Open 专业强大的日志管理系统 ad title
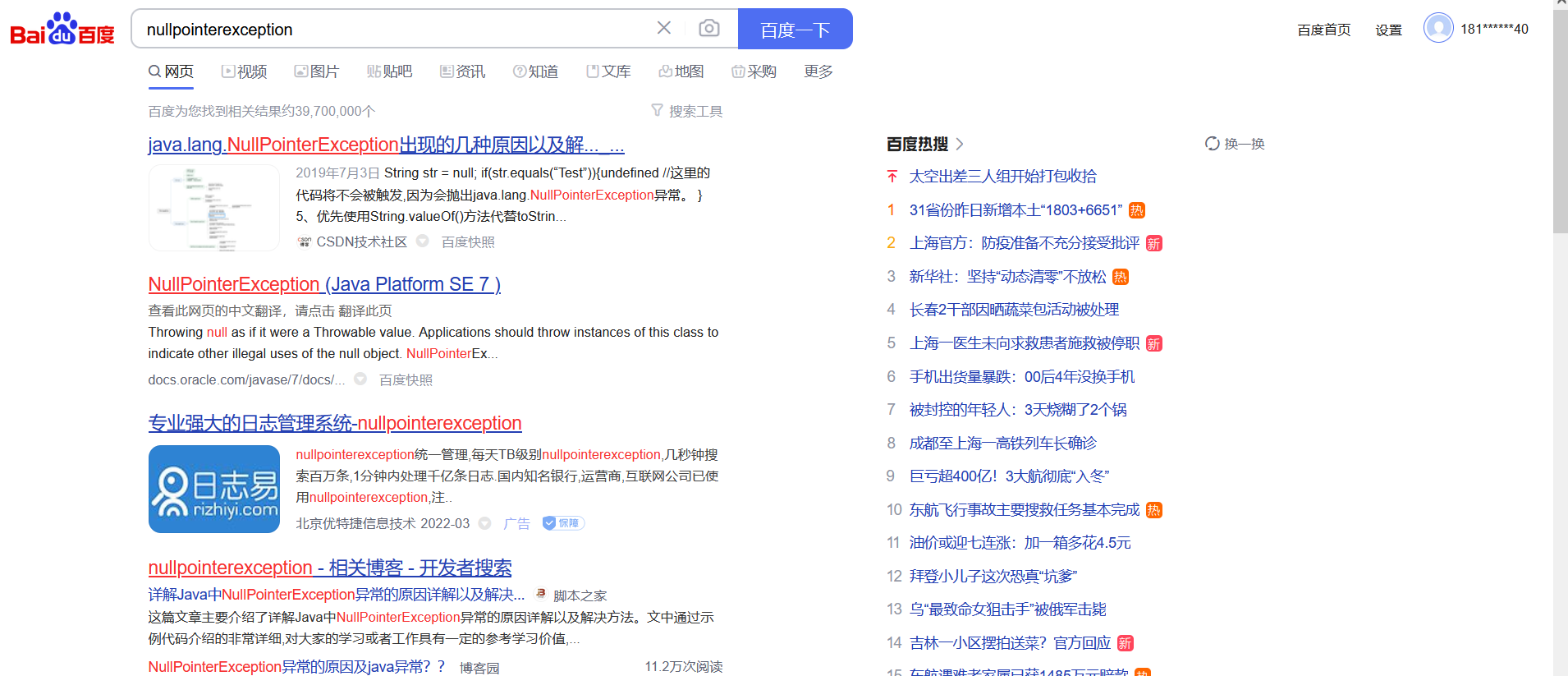The image size is (1568, 676). [335, 423]
